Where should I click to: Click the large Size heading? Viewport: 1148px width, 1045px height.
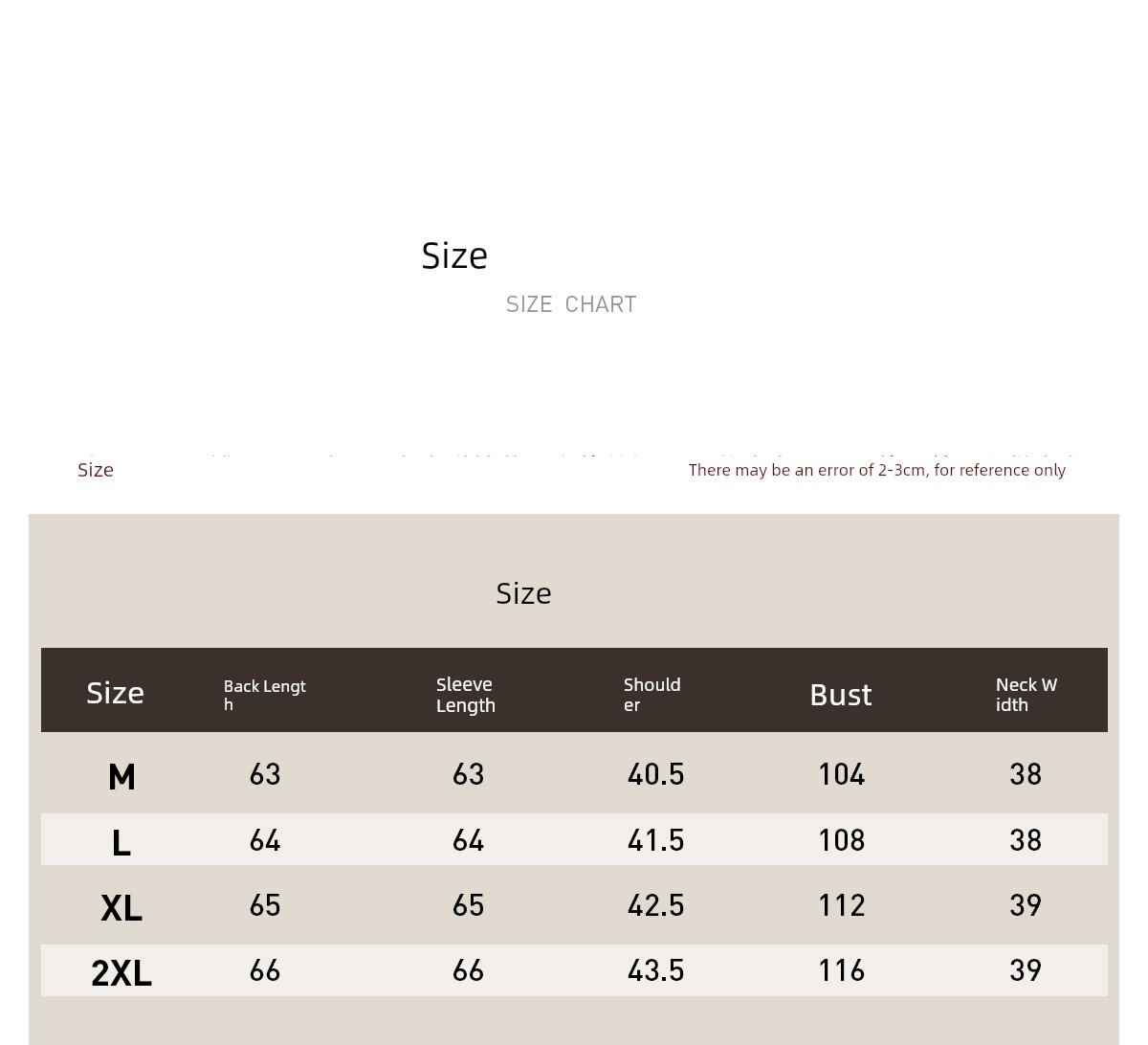(454, 256)
